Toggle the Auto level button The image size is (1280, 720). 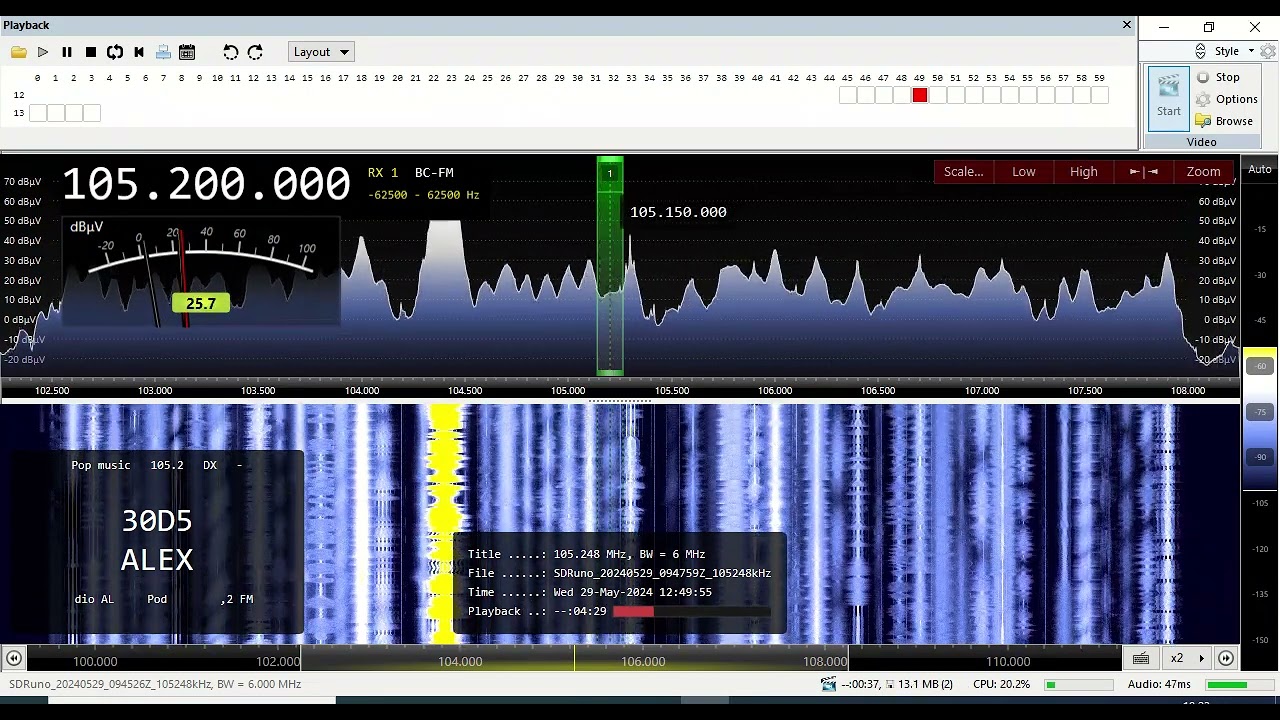[1260, 169]
